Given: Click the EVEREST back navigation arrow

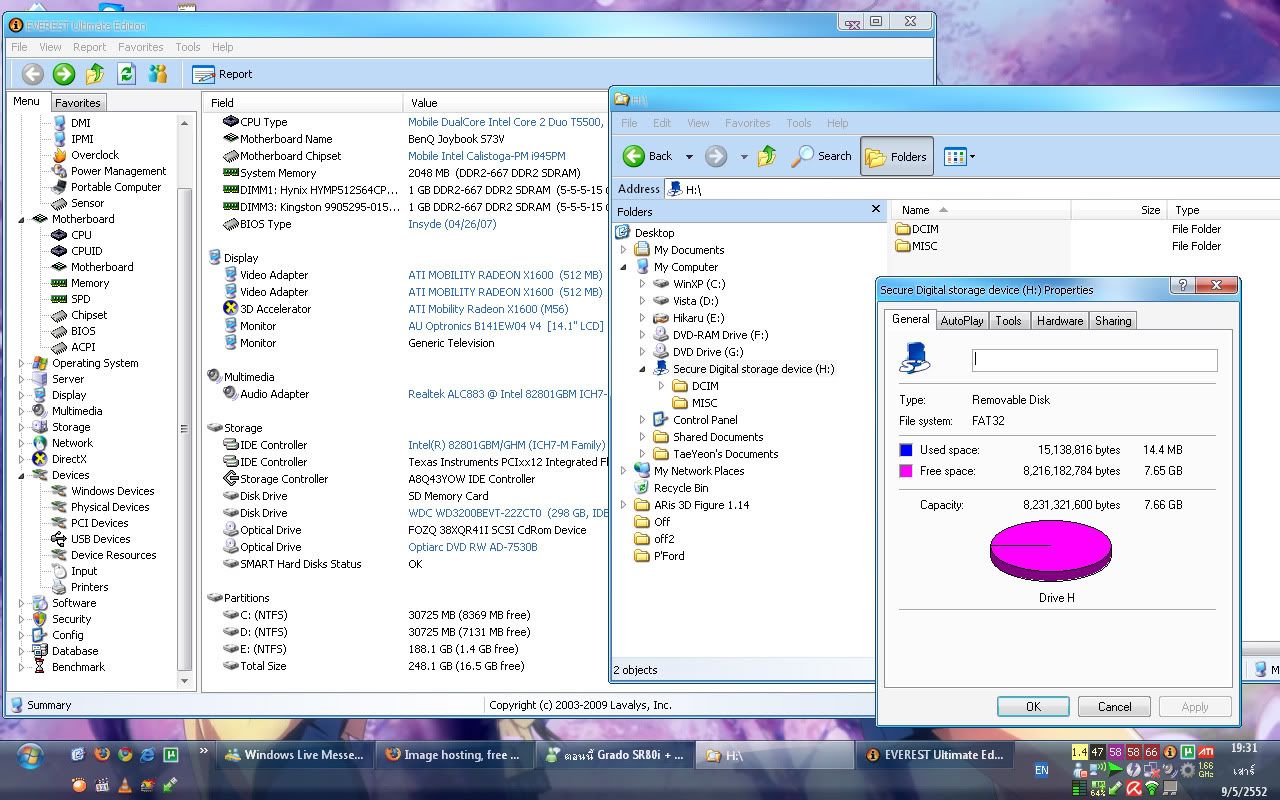Looking at the screenshot, I should tap(32, 73).
